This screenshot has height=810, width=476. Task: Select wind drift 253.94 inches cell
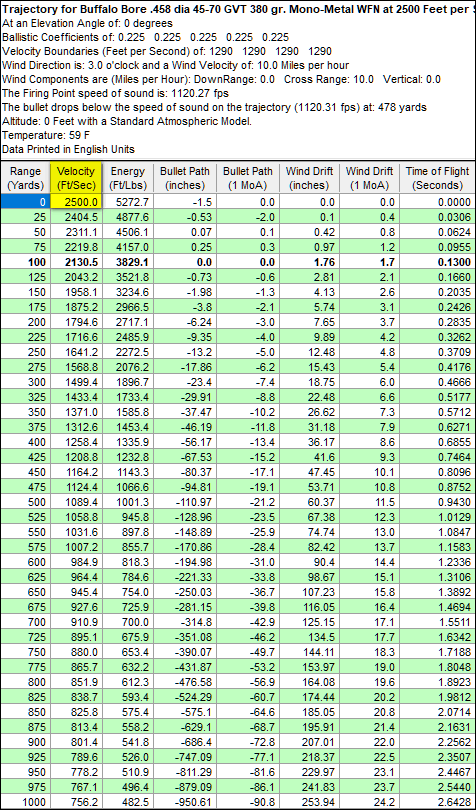click(x=311, y=802)
